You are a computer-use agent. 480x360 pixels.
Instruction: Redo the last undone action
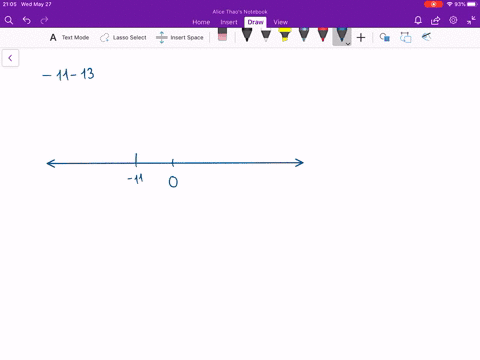click(x=44, y=21)
